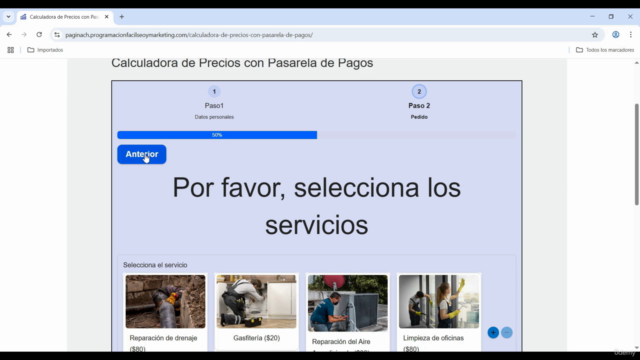Expand the tab search dropdown arrow
The width and height of the screenshot is (640, 360).
coord(8,17)
